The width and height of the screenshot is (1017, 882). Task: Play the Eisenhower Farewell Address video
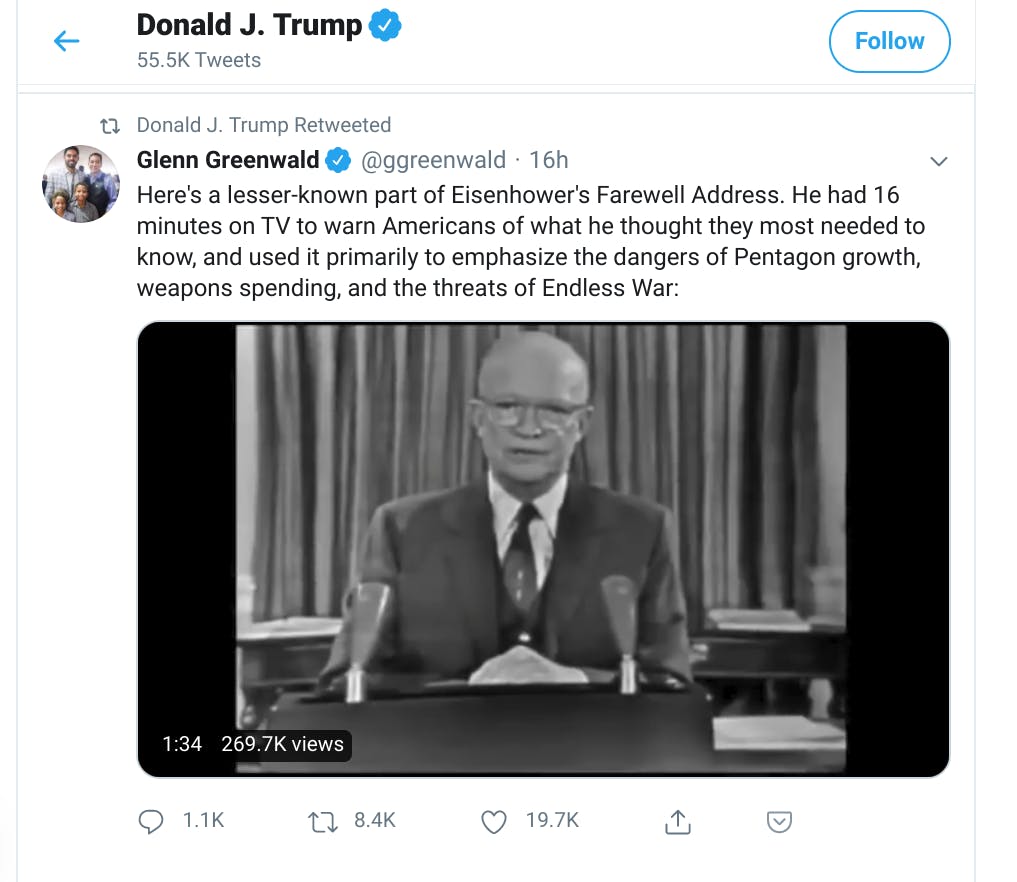[x=543, y=549]
